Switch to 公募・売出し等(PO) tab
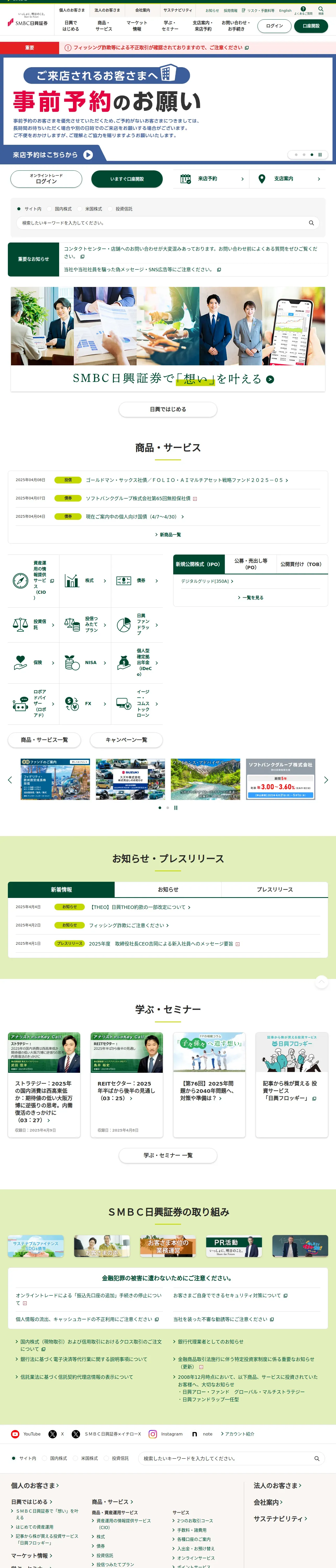The width and height of the screenshot is (336, 1568). click(x=251, y=564)
